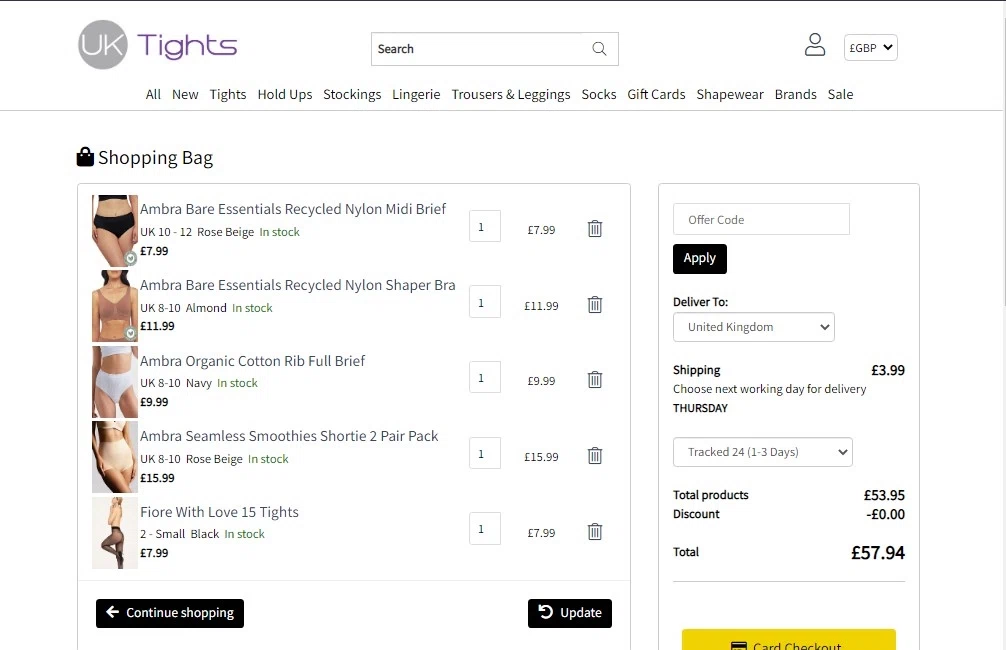This screenshot has width=1006, height=650.
Task: Open the Shapewear menu item
Action: 730,94
